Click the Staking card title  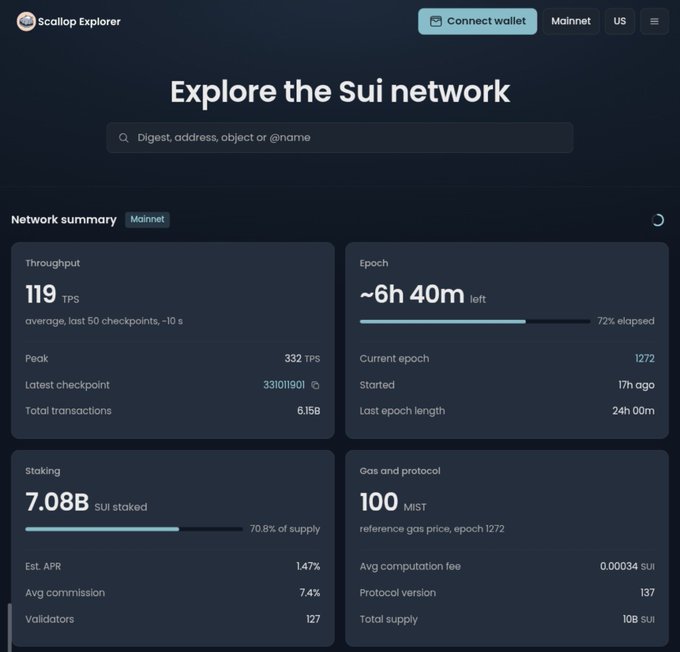42,471
